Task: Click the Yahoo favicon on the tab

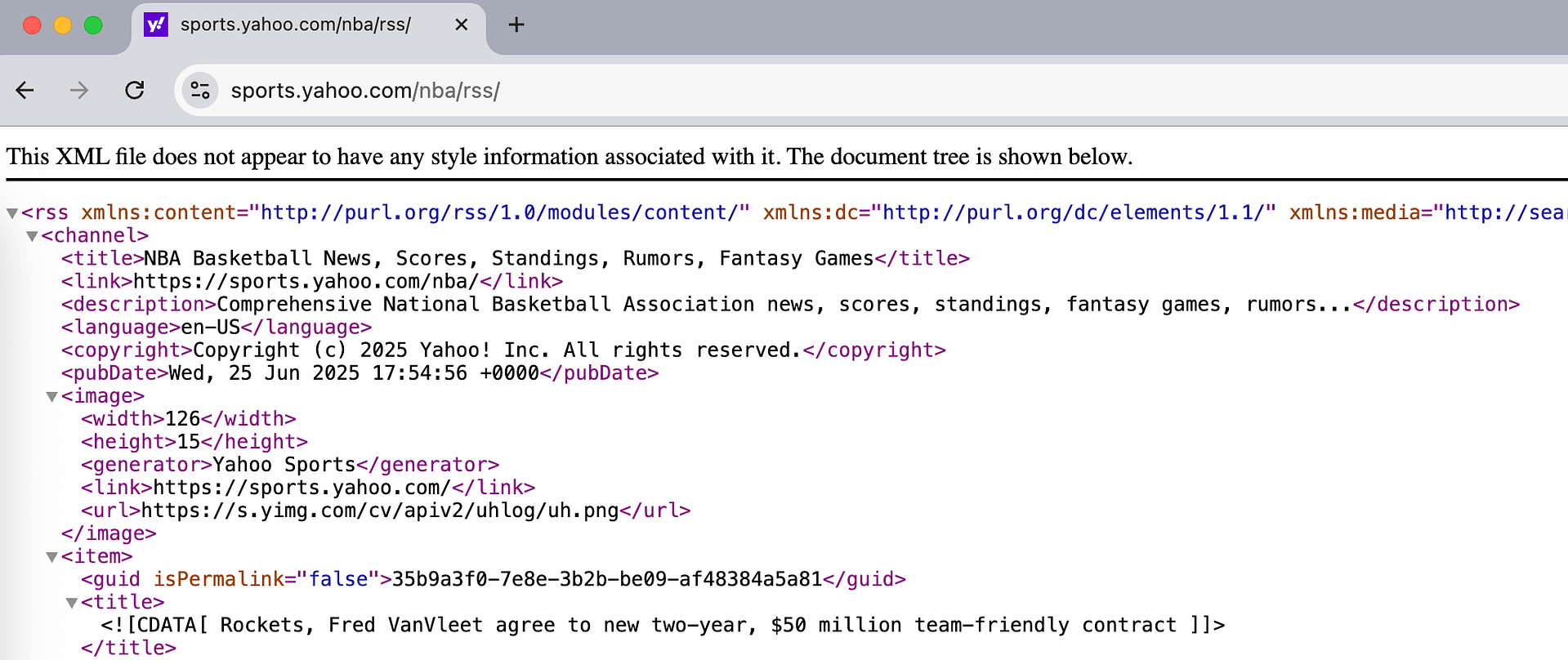Action: click(x=155, y=25)
